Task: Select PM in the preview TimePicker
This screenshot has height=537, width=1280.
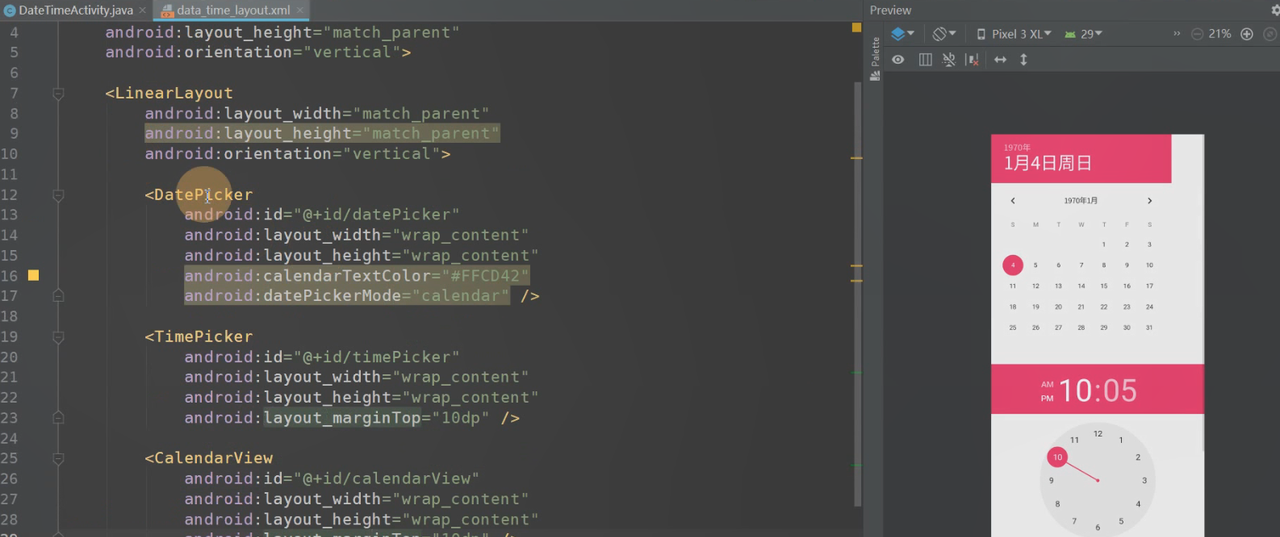Action: click(x=1047, y=398)
